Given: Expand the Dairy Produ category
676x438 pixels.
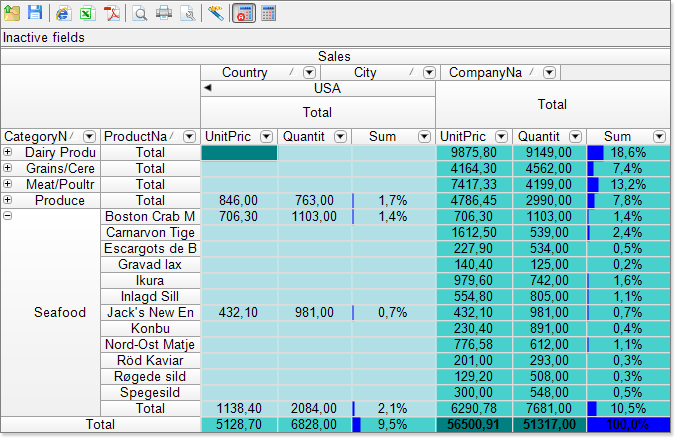Looking at the screenshot, I should point(7,152).
